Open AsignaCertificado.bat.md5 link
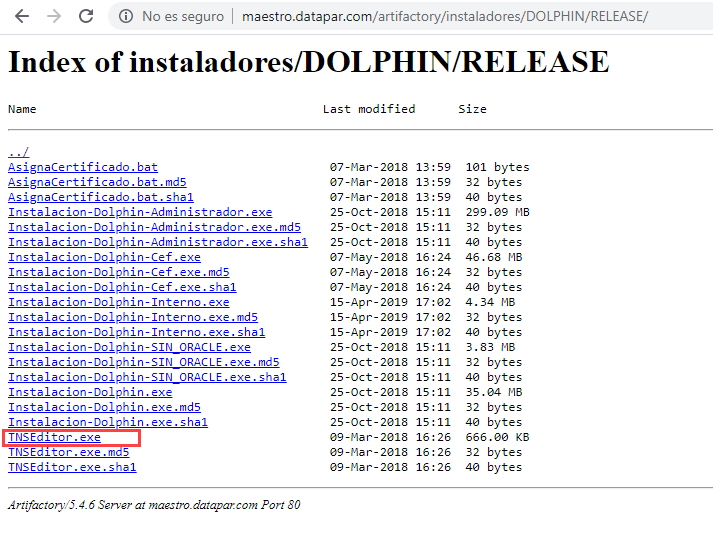Viewport: 713px width, 557px height. tap(97, 182)
